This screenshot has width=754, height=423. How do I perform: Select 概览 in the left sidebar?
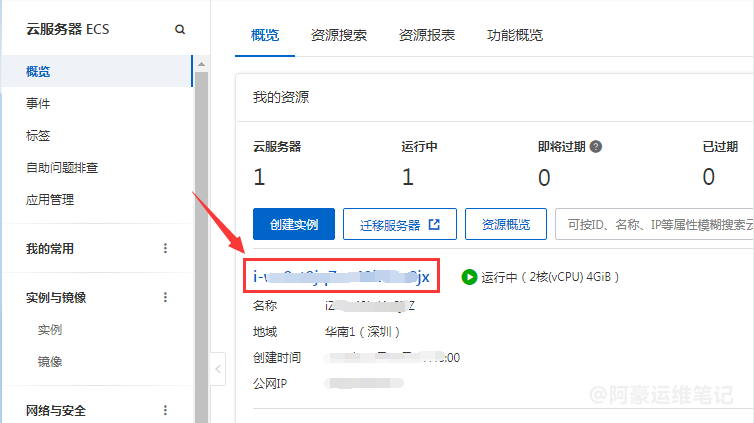tap(97, 71)
